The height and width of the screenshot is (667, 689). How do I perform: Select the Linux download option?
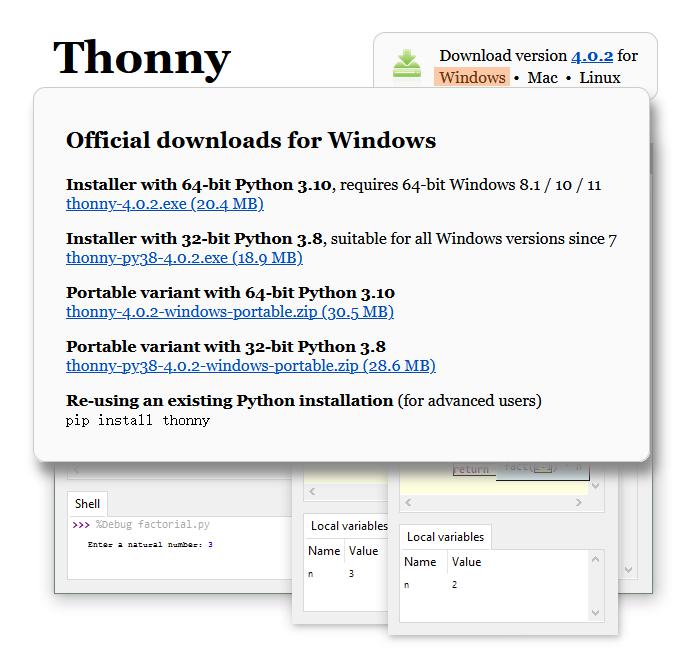pyautogui.click(x=600, y=78)
